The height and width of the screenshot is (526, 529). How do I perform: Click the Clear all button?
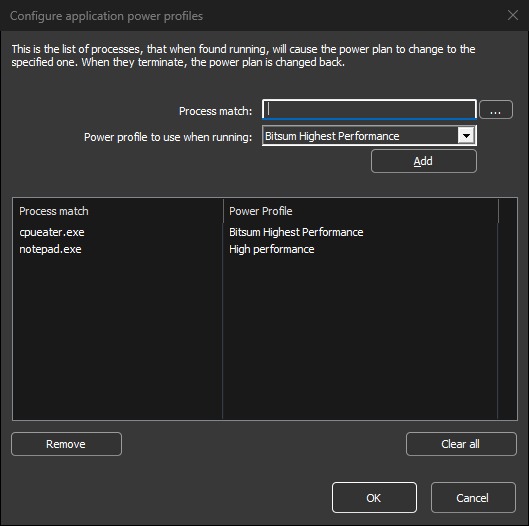click(461, 444)
